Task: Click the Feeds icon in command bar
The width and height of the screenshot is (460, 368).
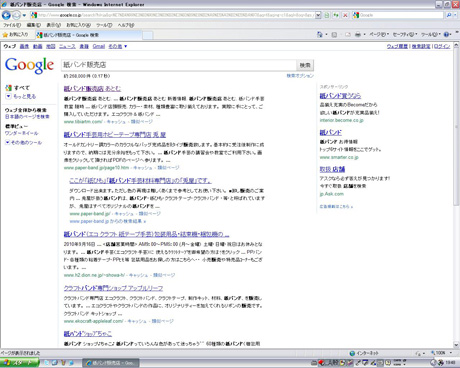Action: [334, 34]
